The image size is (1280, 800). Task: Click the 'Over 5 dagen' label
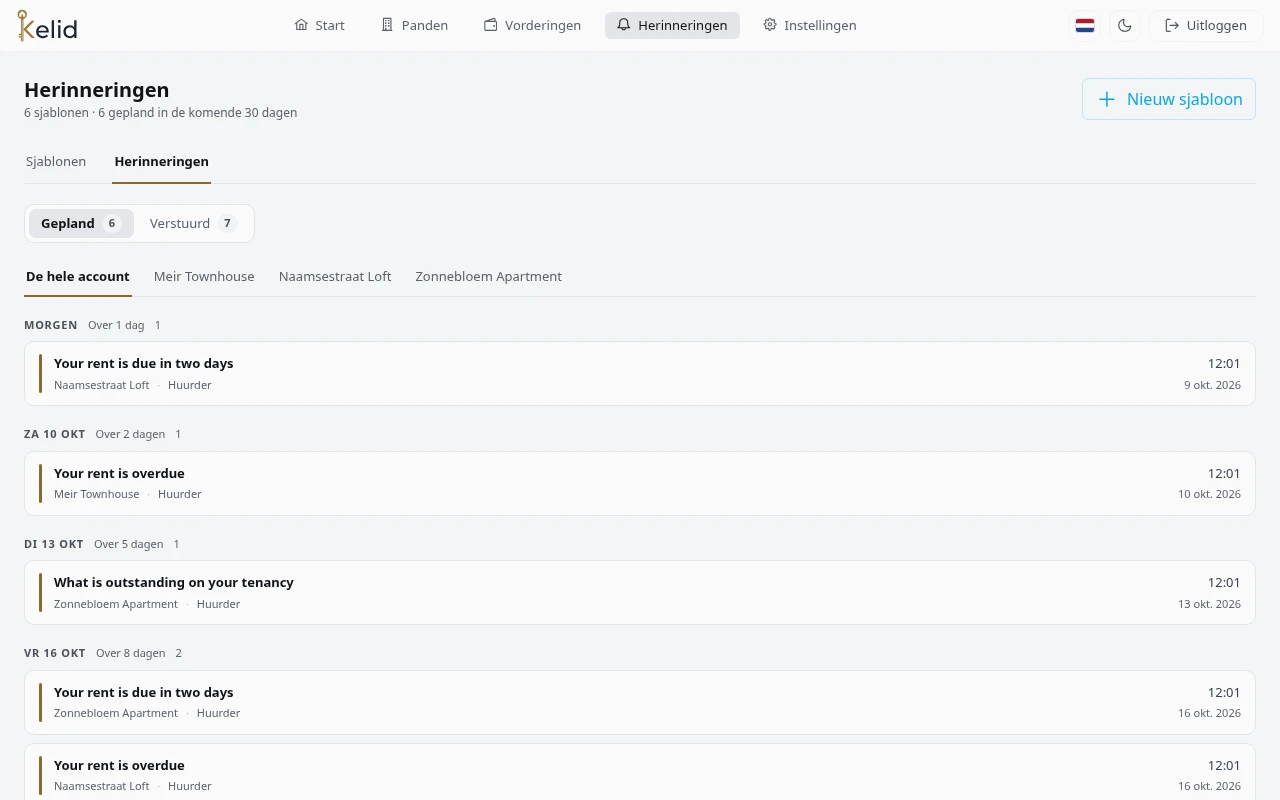coord(129,545)
